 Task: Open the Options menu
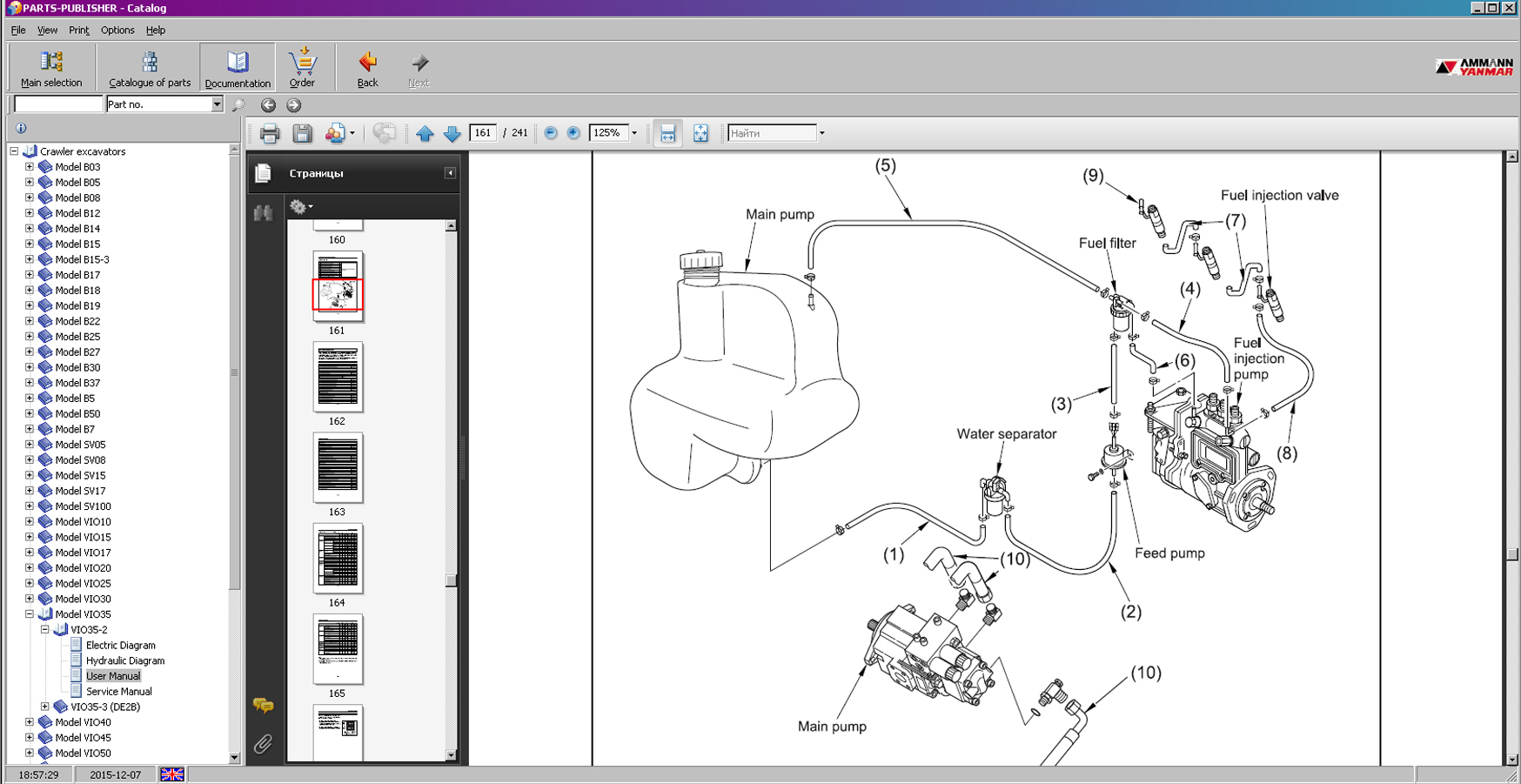tap(117, 30)
